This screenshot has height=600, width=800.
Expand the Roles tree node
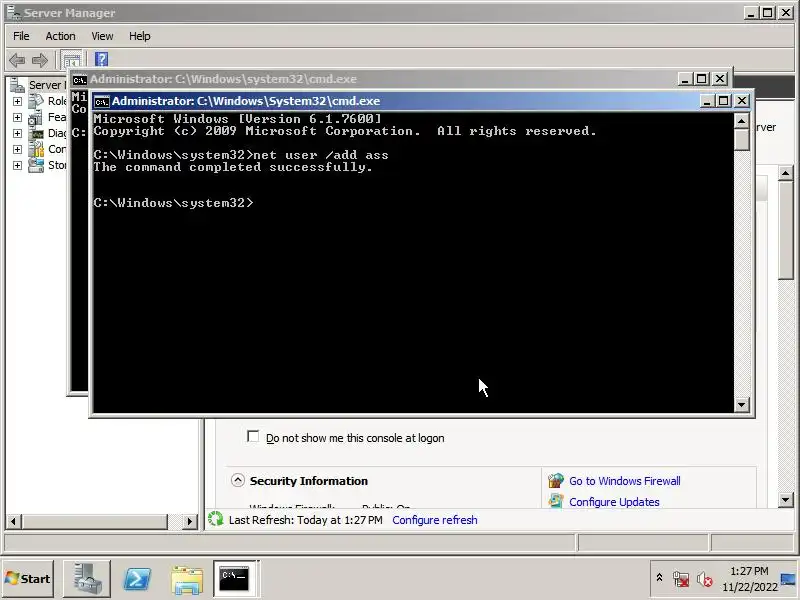tap(17, 102)
